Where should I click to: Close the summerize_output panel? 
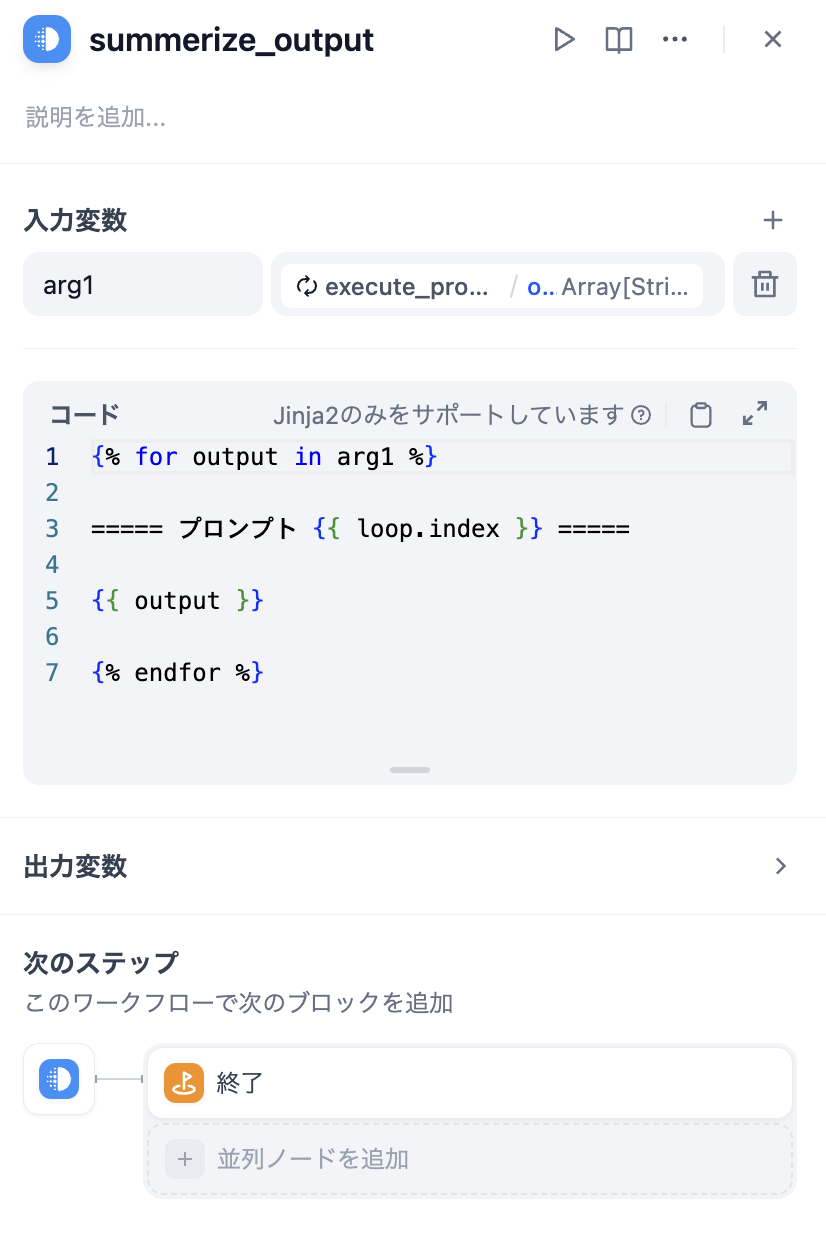[x=772, y=40]
